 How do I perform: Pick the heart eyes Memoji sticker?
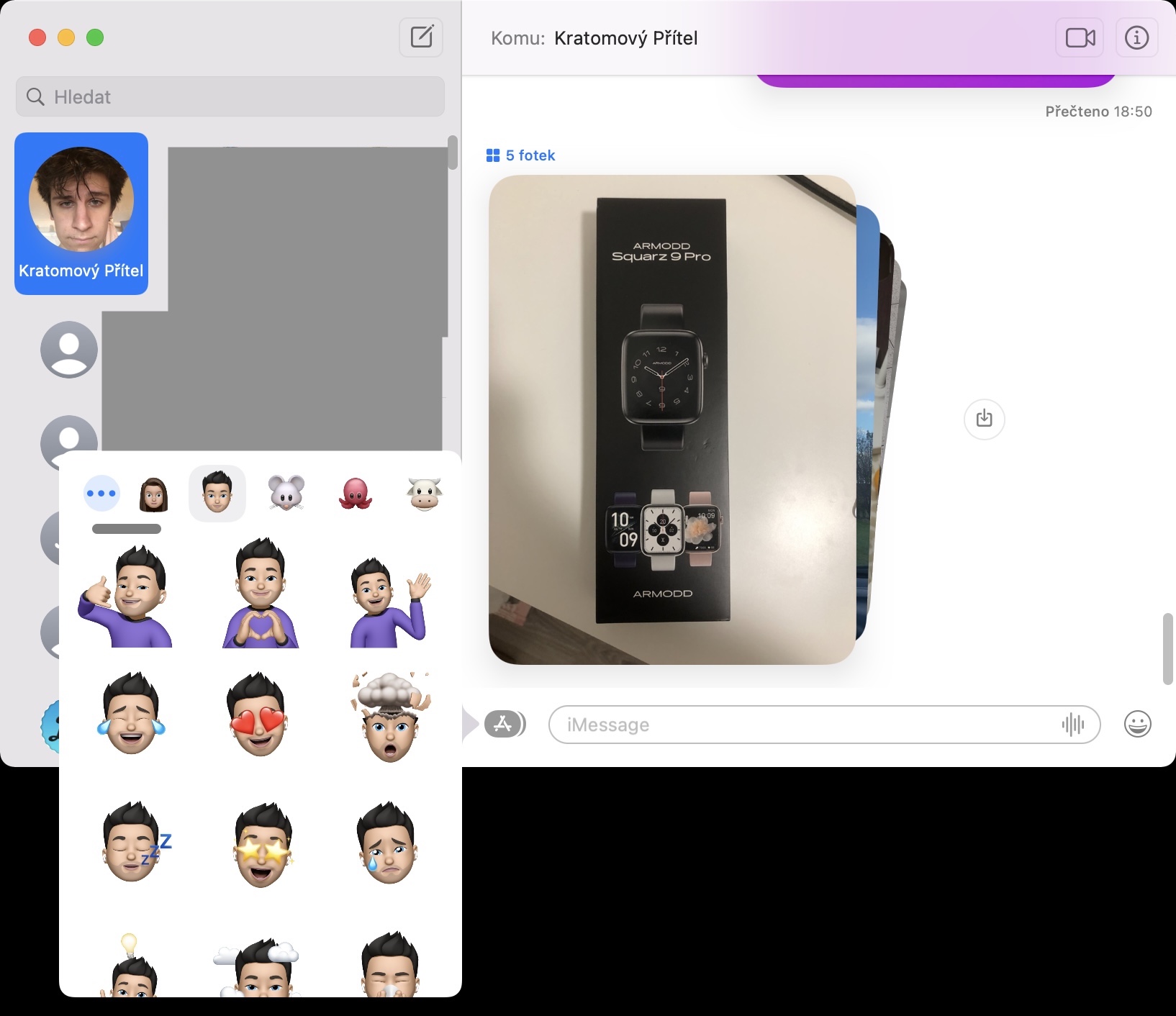pyautogui.click(x=259, y=714)
